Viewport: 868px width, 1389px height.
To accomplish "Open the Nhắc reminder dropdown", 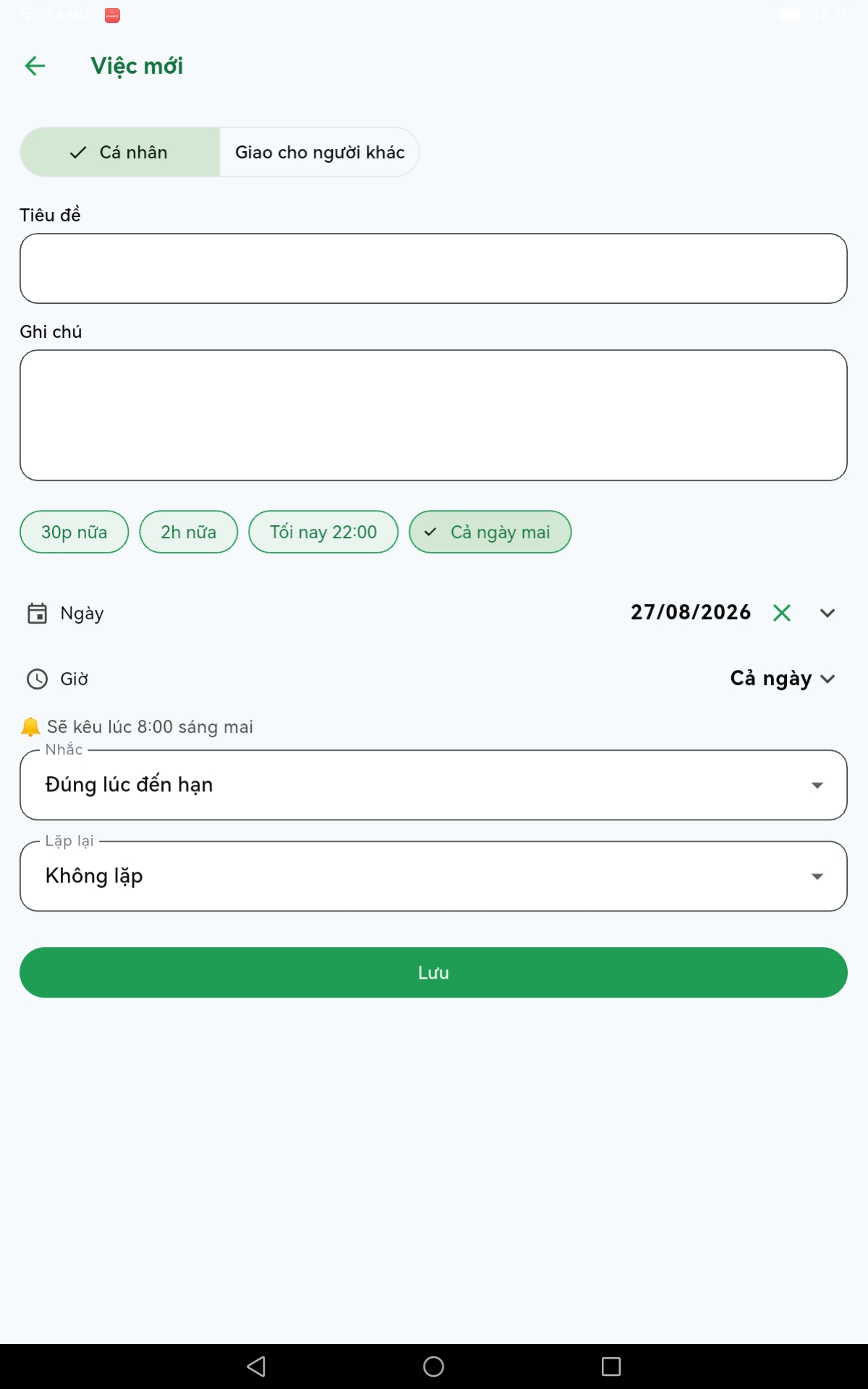I will click(433, 785).
